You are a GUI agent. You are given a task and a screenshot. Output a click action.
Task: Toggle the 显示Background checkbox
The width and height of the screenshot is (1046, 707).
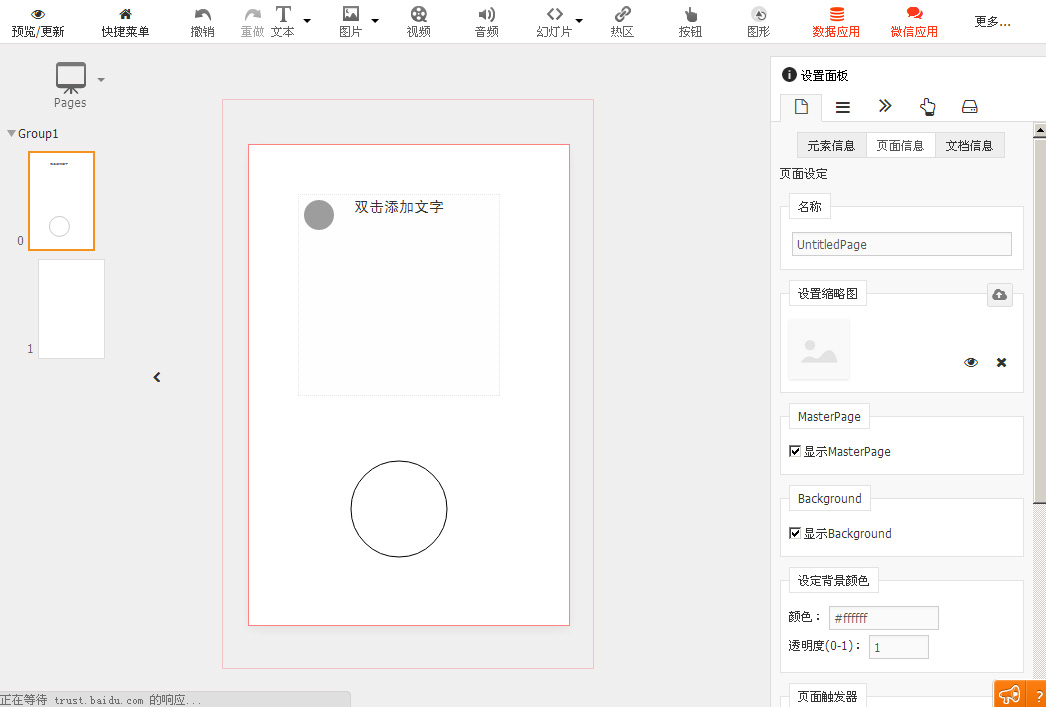click(x=795, y=534)
